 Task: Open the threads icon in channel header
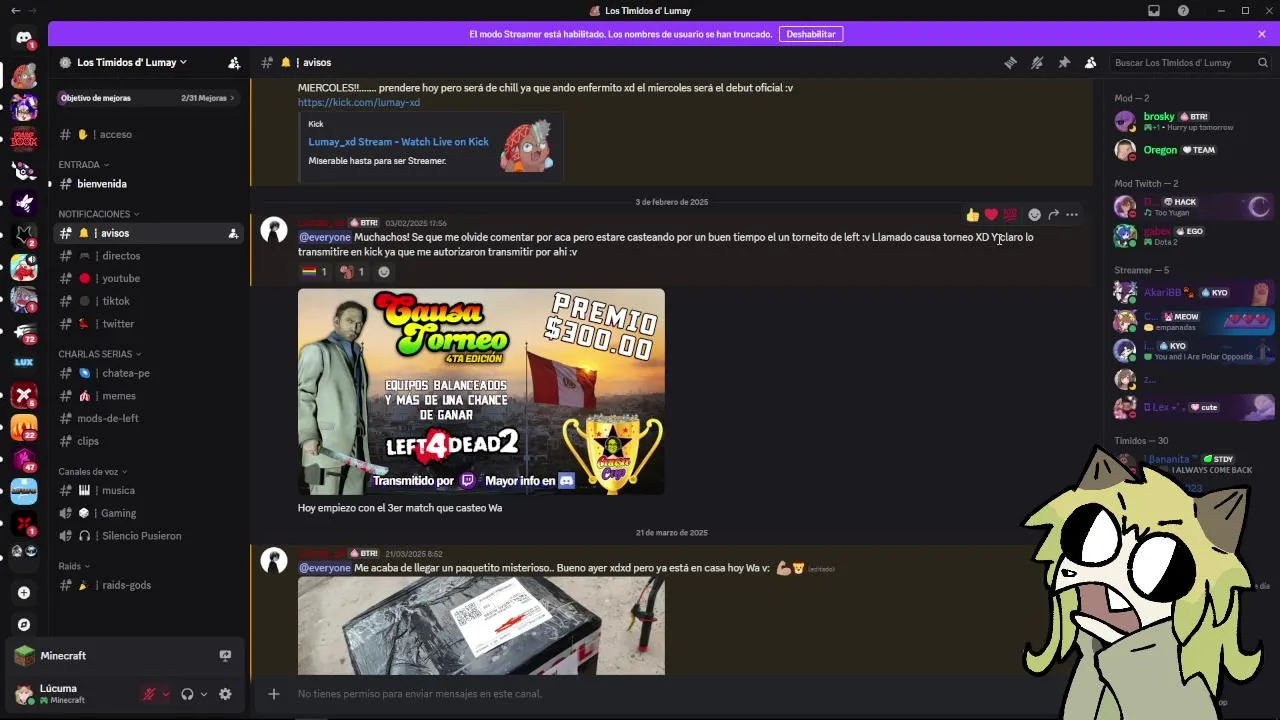(1010, 62)
